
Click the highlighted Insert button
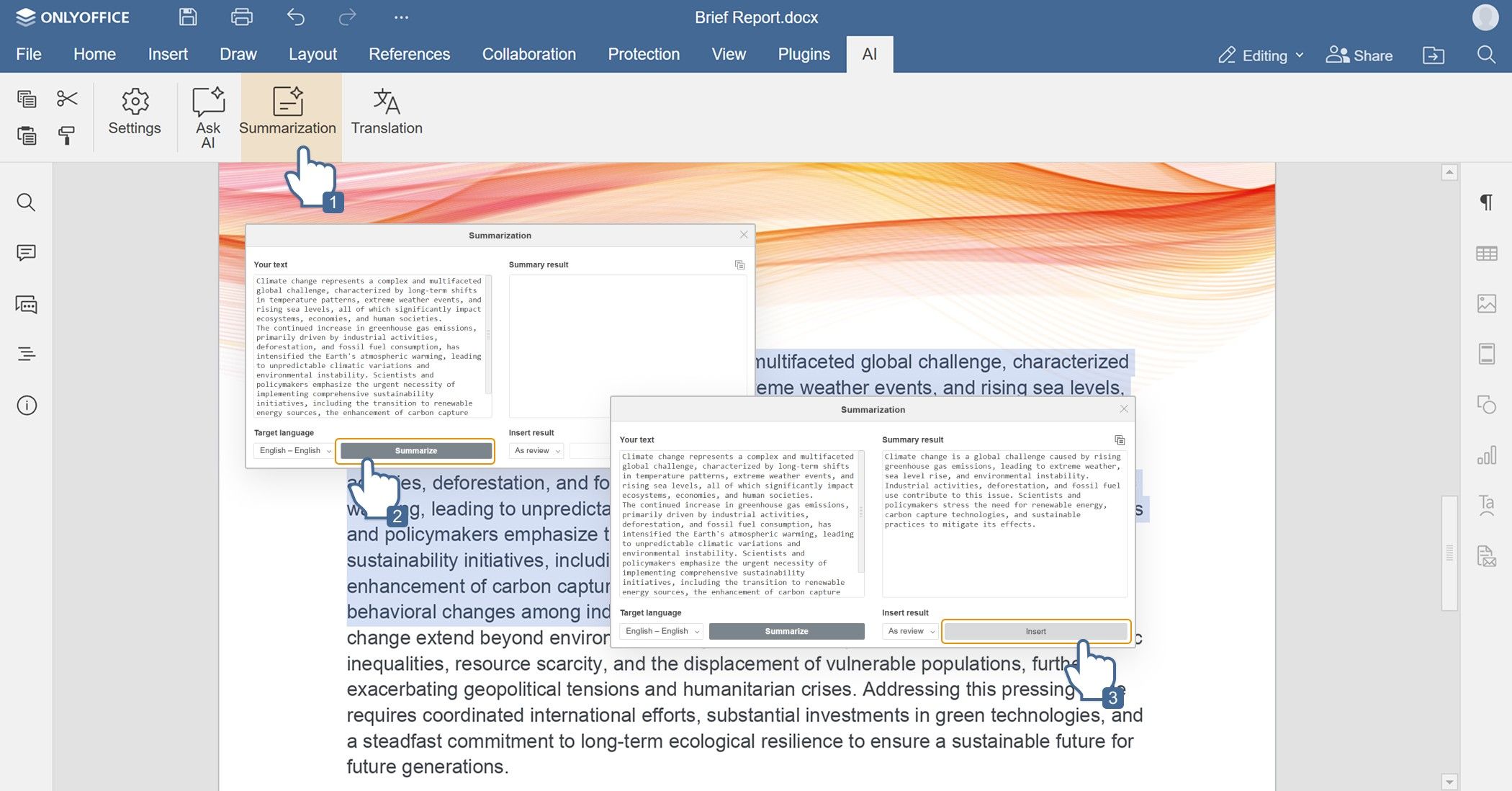(1035, 631)
